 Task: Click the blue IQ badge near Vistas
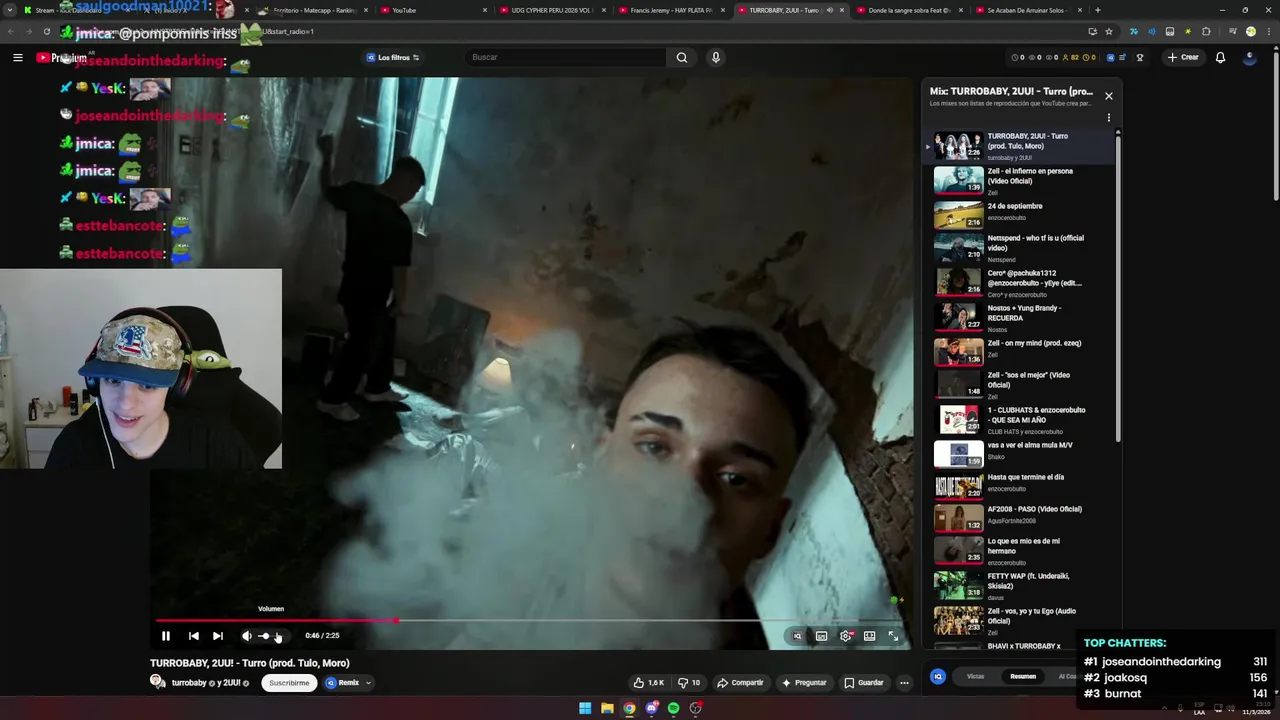point(938,676)
